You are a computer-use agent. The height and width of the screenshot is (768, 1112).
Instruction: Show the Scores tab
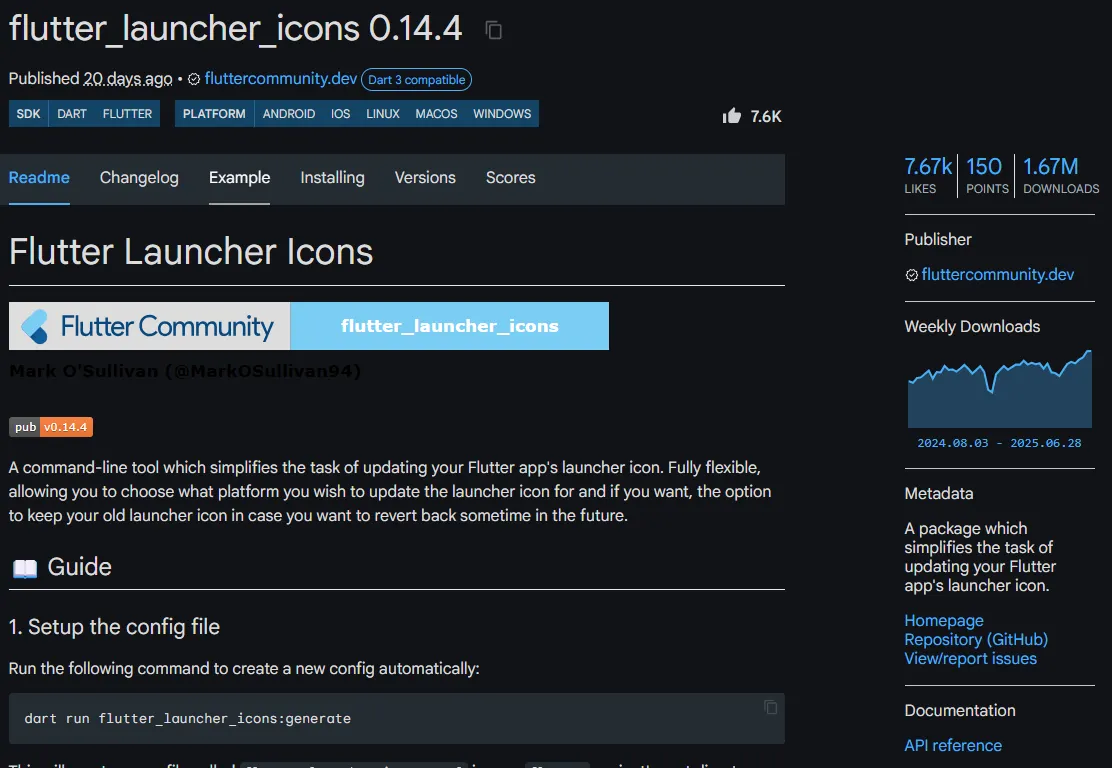click(511, 177)
